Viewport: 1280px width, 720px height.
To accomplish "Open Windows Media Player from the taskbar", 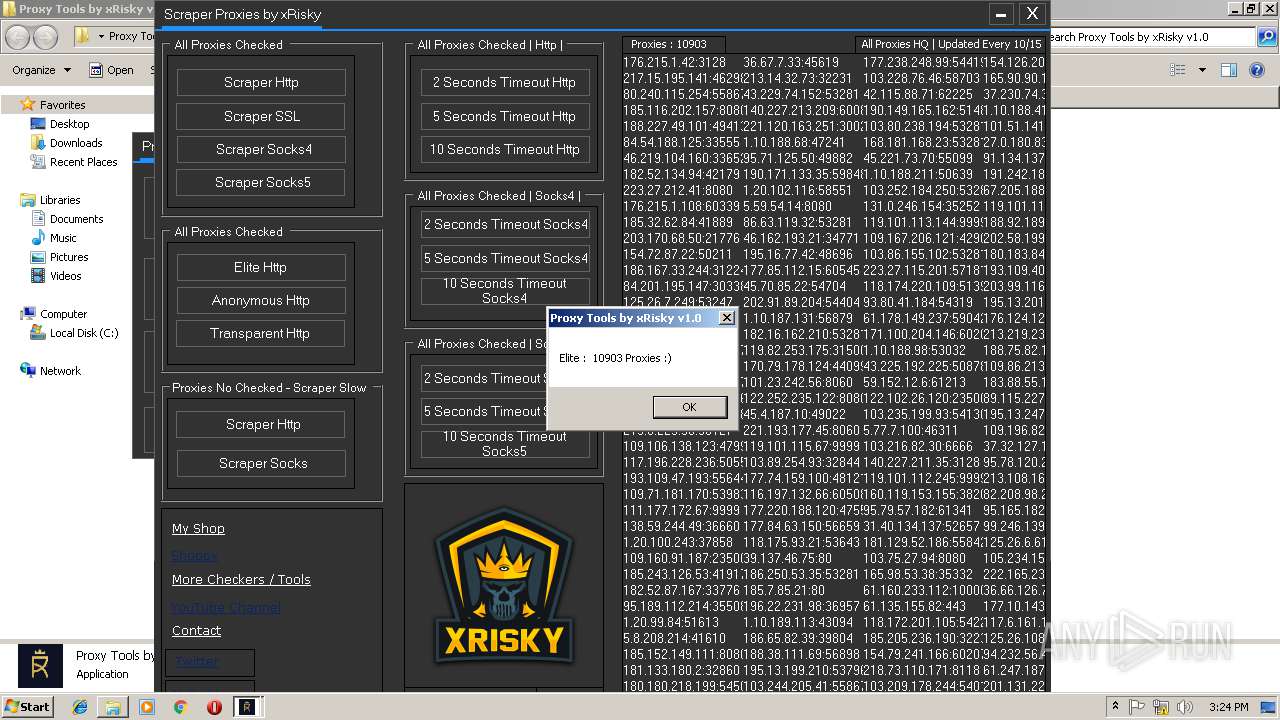I will click(147, 707).
